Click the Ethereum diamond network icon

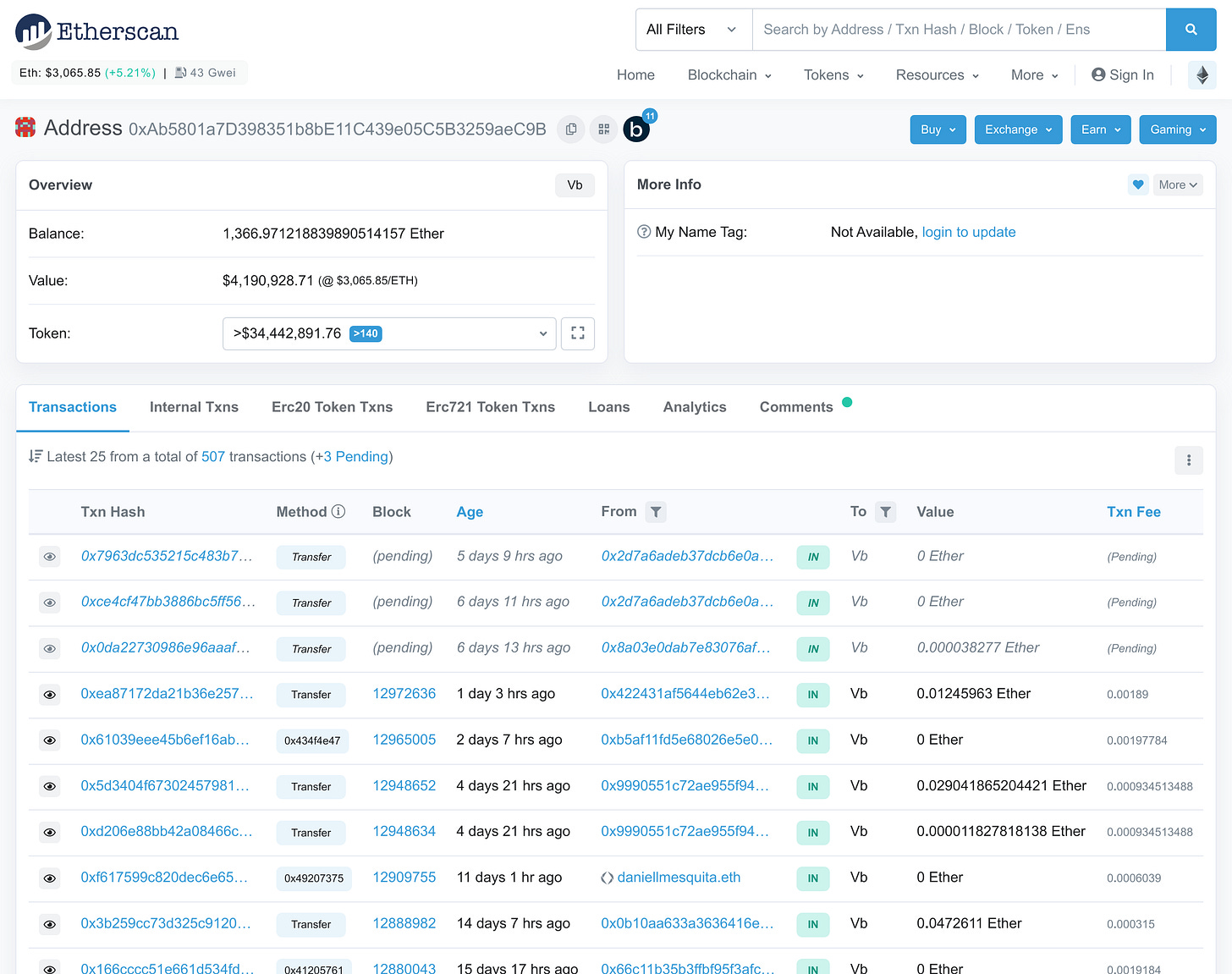click(x=1202, y=74)
